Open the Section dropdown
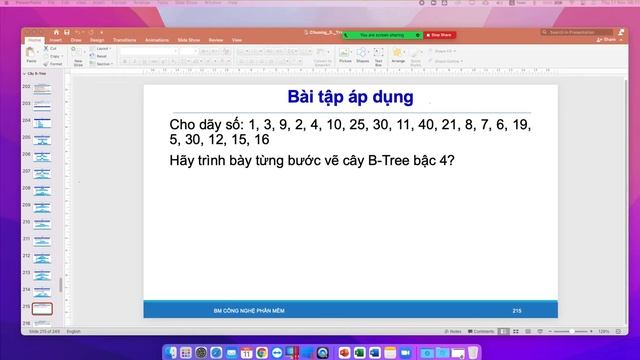640x360 pixels. point(101,64)
